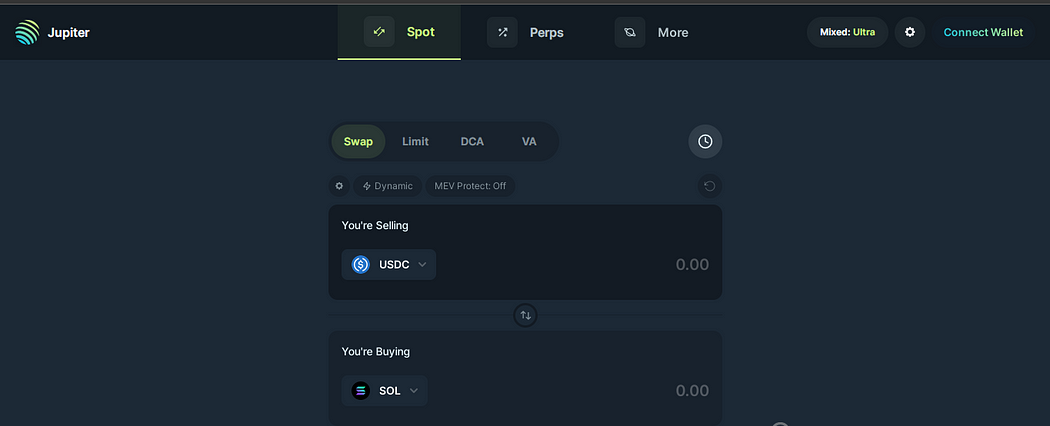This screenshot has height=426, width=1050.
Task: Toggle MEV Protect: Off
Action: click(470, 186)
